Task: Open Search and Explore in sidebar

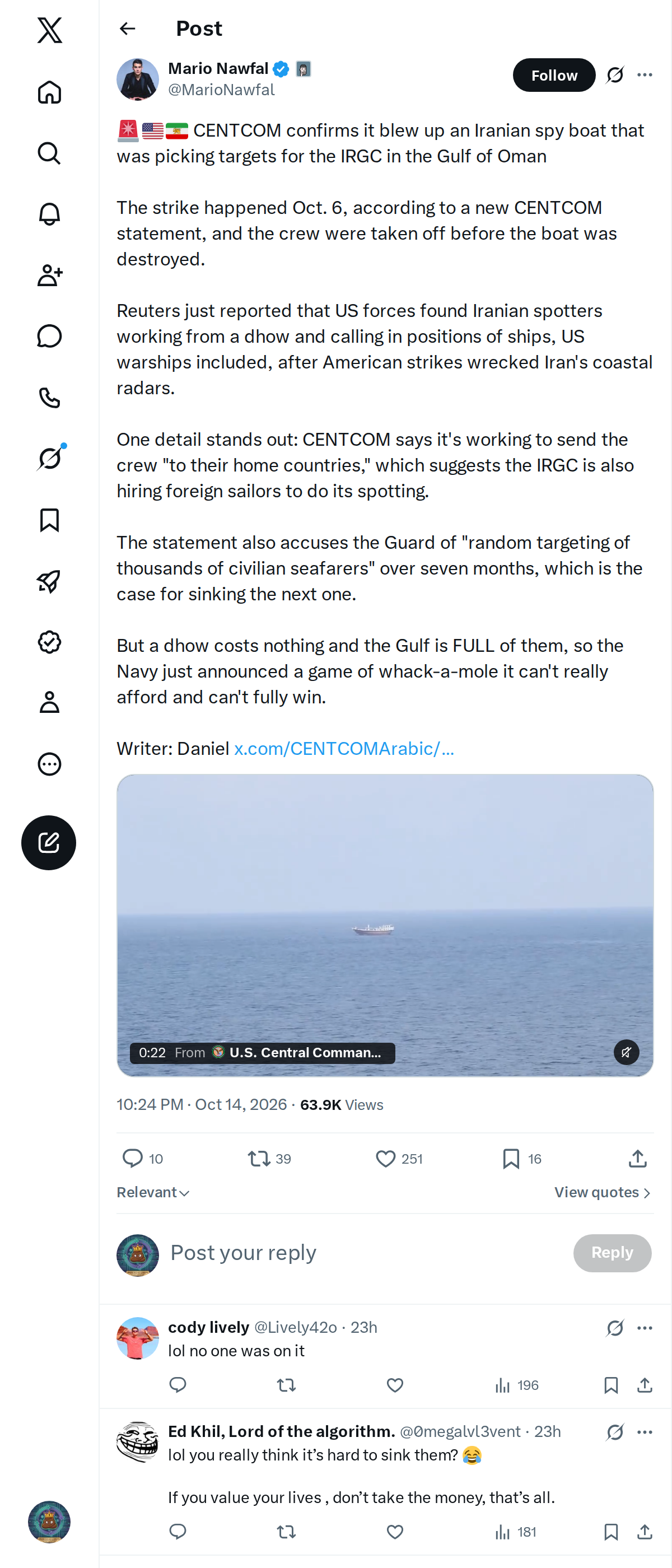Action: [x=49, y=153]
